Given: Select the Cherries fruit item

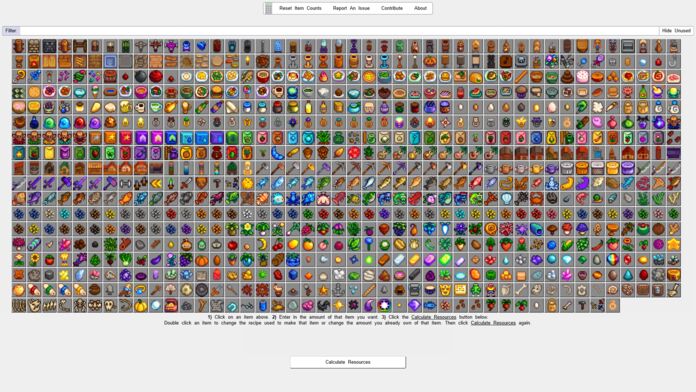Looking at the screenshot, I should [277, 245].
